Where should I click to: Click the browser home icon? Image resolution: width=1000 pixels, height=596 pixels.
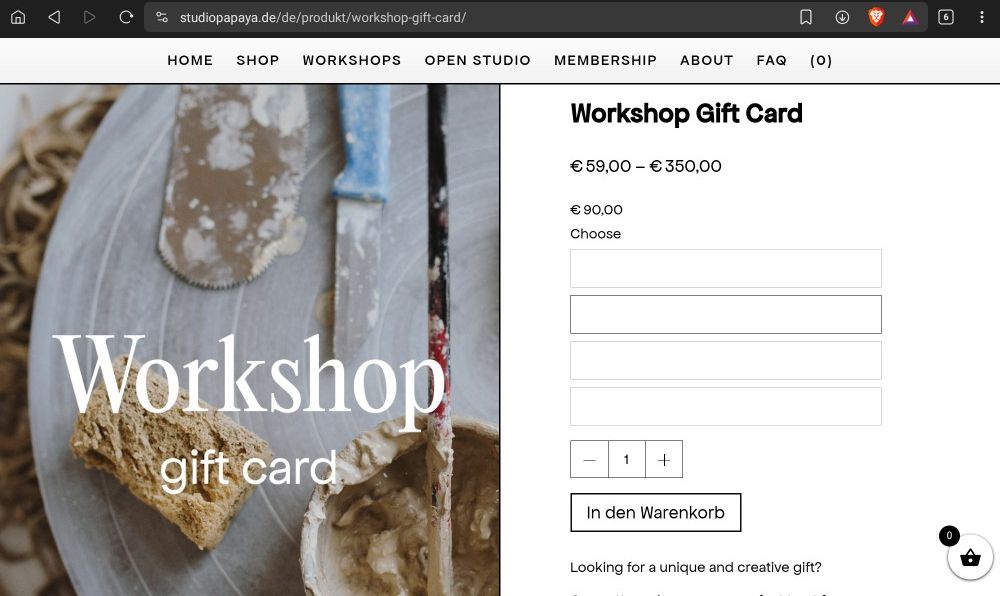(x=18, y=17)
